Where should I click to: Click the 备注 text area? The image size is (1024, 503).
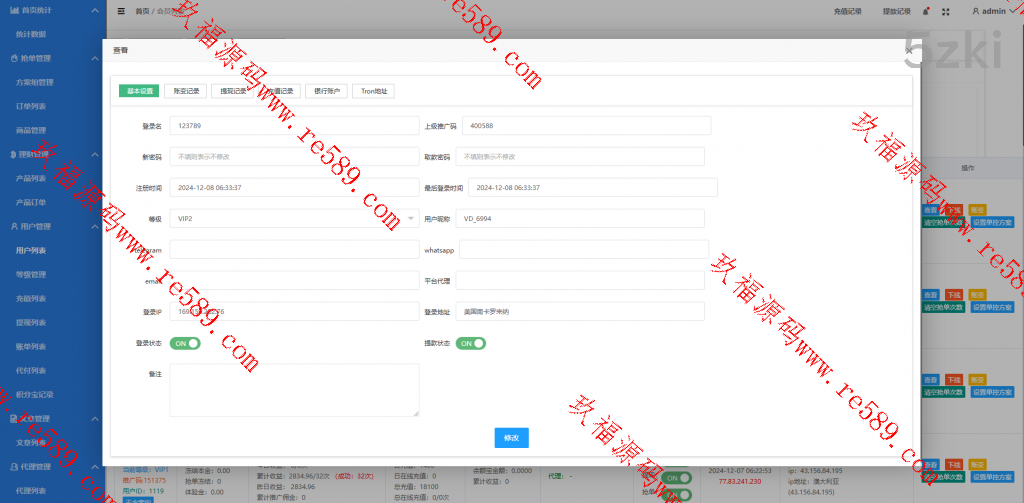click(x=294, y=390)
